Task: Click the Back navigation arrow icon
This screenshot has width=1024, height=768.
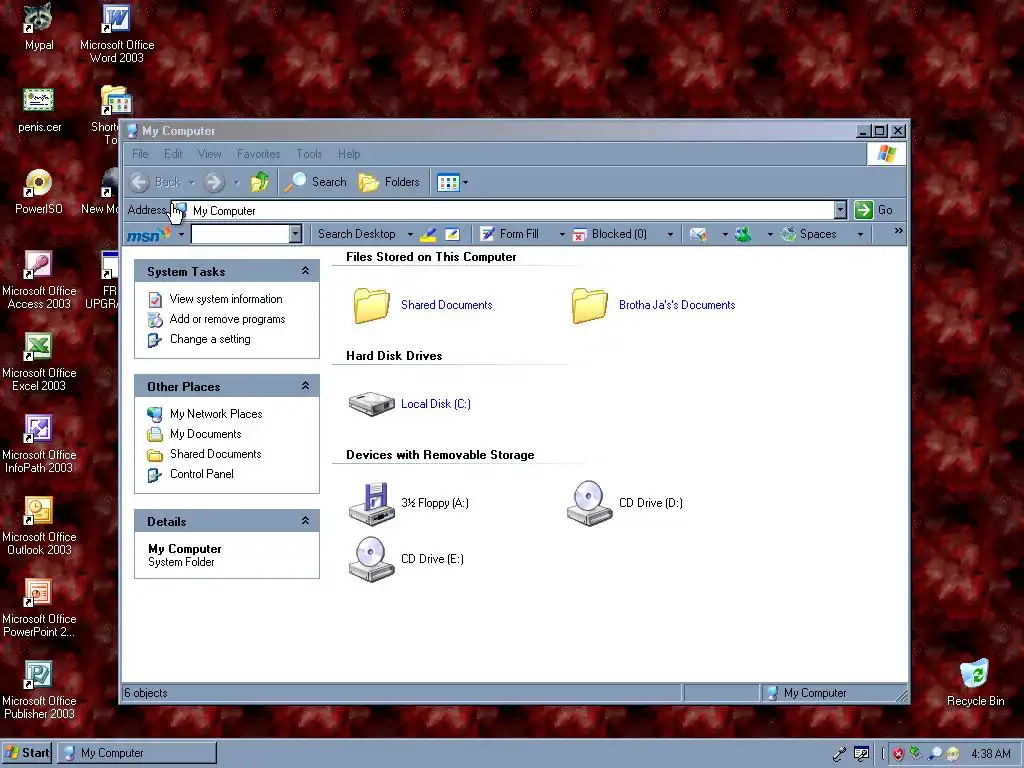Action: [140, 182]
